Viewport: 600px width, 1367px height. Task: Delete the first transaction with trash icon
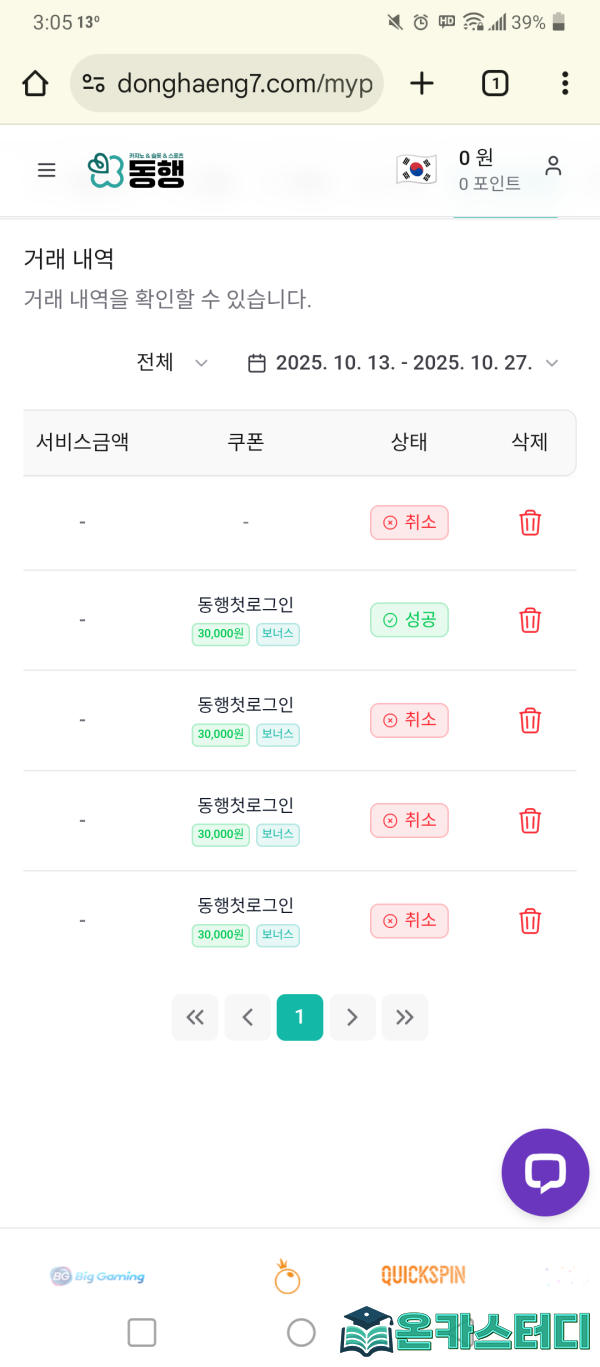pos(530,522)
